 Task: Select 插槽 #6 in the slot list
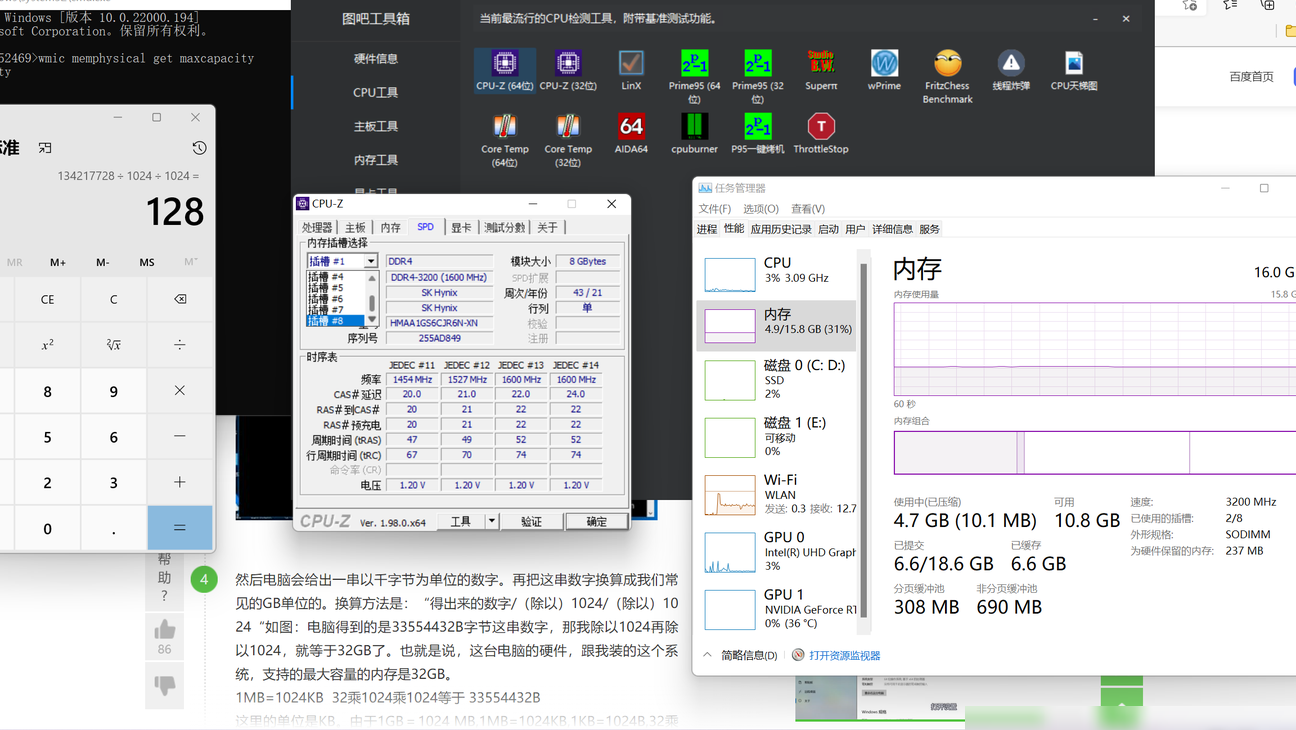(335, 299)
